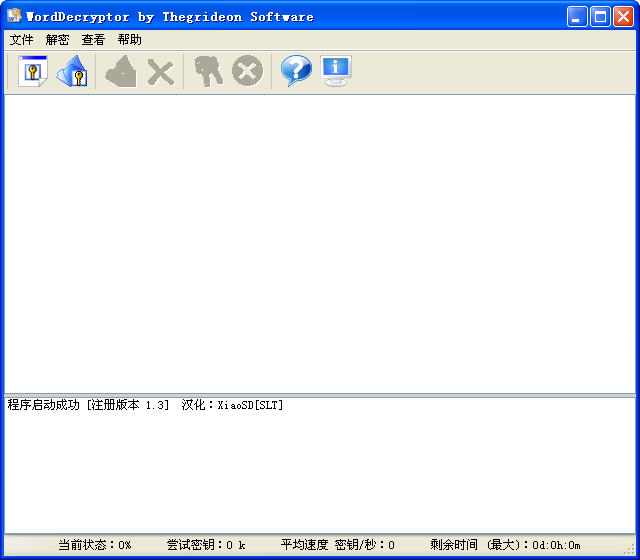Viewport: 640px width, 560px height.
Task: Click the blue folder with key icon
Action: pyautogui.click(x=72, y=71)
